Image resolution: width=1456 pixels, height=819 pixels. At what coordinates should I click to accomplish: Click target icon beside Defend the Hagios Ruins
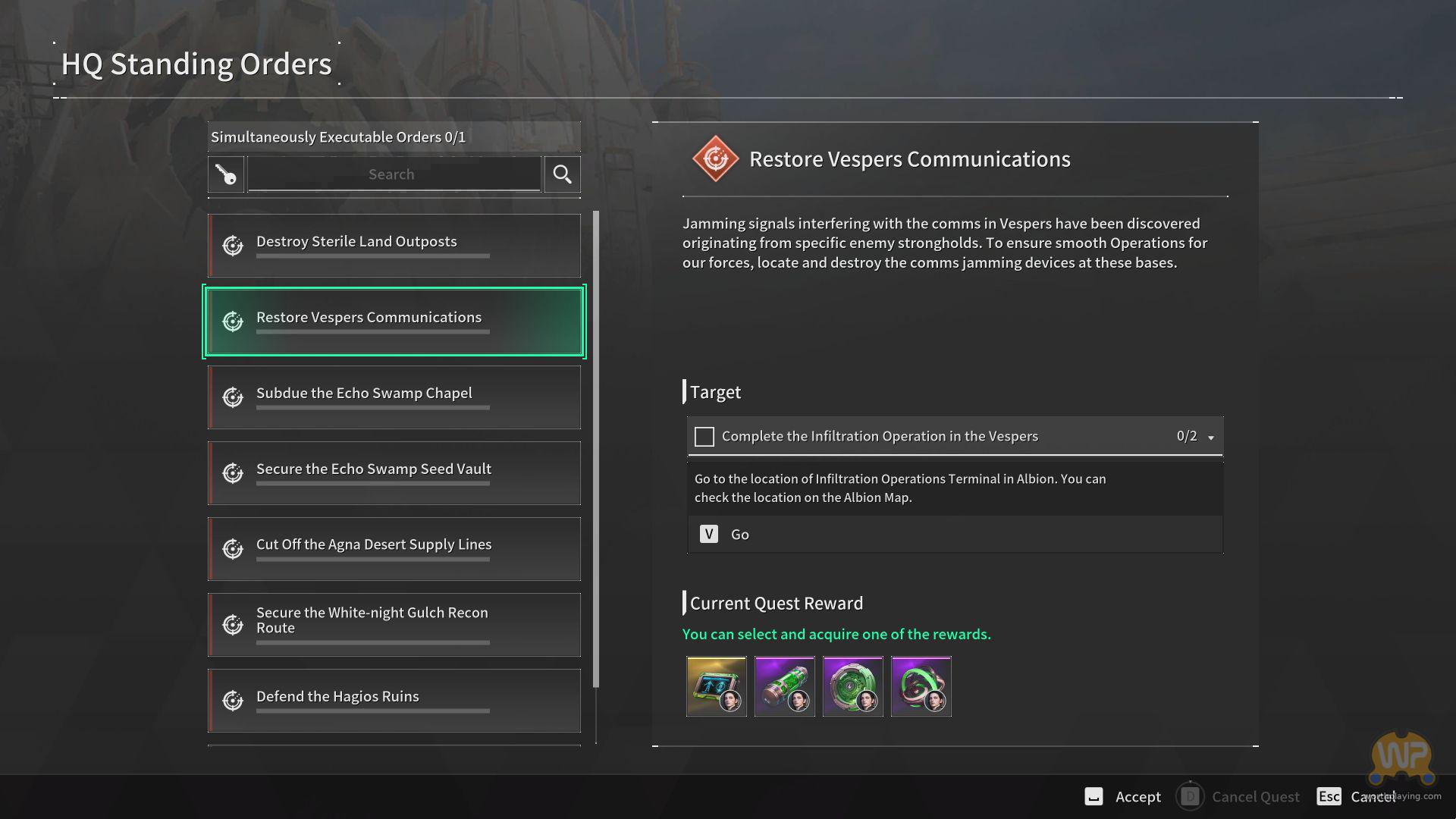click(x=233, y=701)
